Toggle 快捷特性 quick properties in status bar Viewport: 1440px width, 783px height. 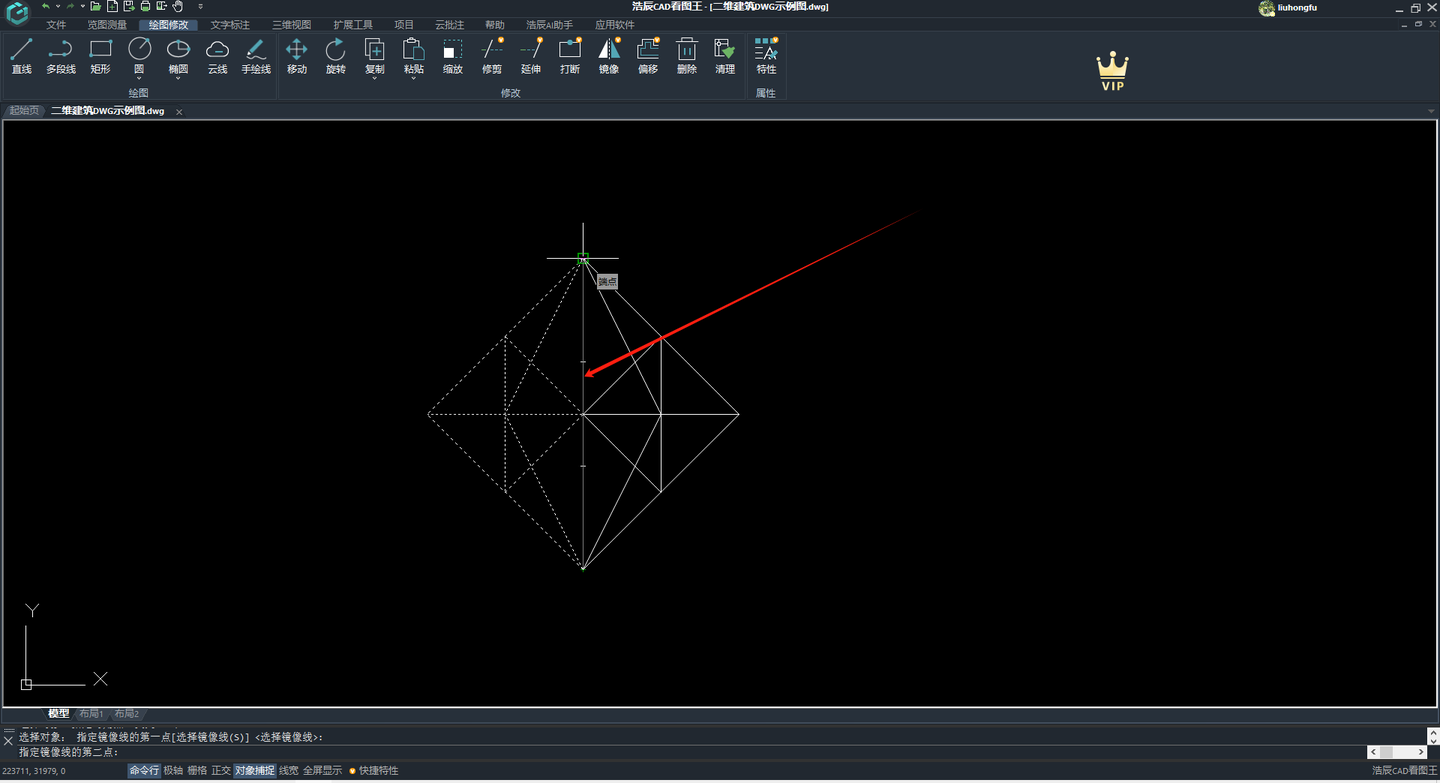pos(374,771)
